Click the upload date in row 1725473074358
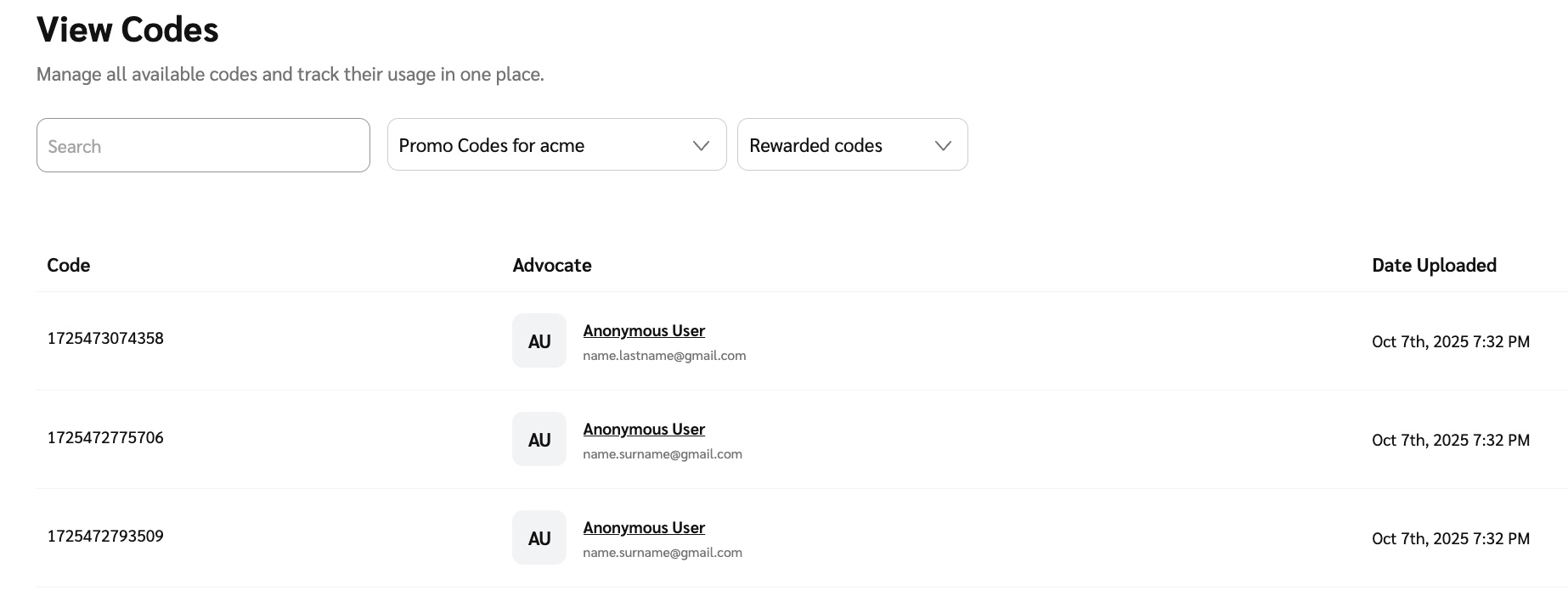1568x613 pixels. (1450, 342)
